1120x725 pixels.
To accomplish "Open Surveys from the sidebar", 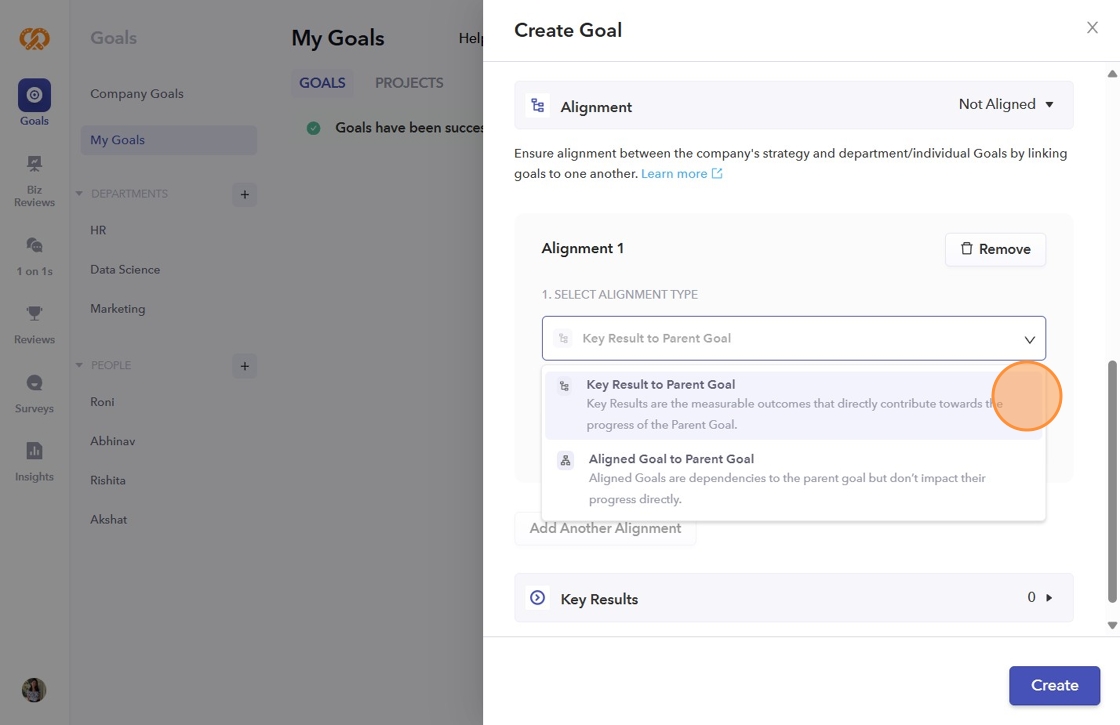I will pyautogui.click(x=34, y=383).
